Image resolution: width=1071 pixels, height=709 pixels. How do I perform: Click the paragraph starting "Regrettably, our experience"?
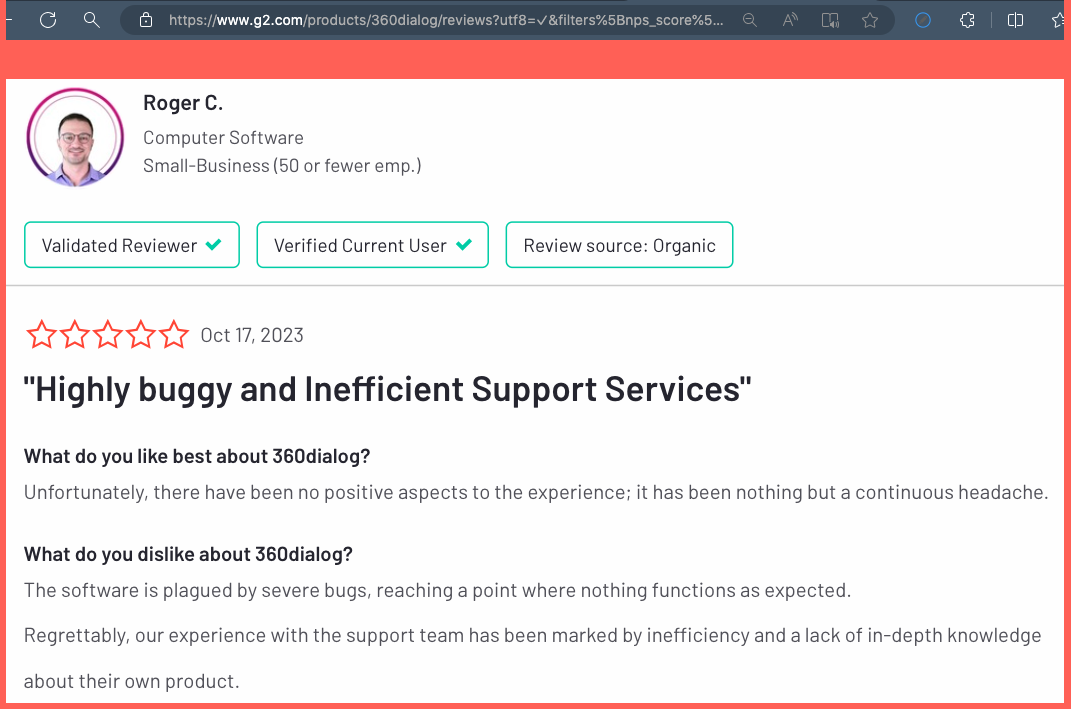(x=533, y=658)
